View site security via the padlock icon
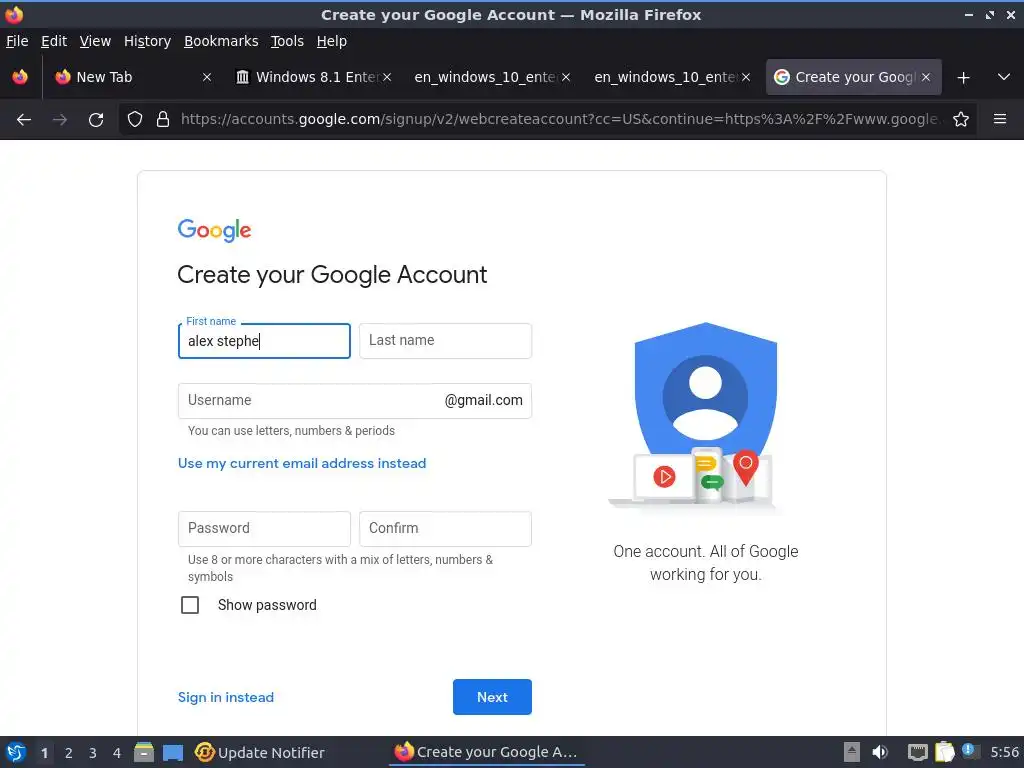Image resolution: width=1024 pixels, height=768 pixels. (163, 119)
